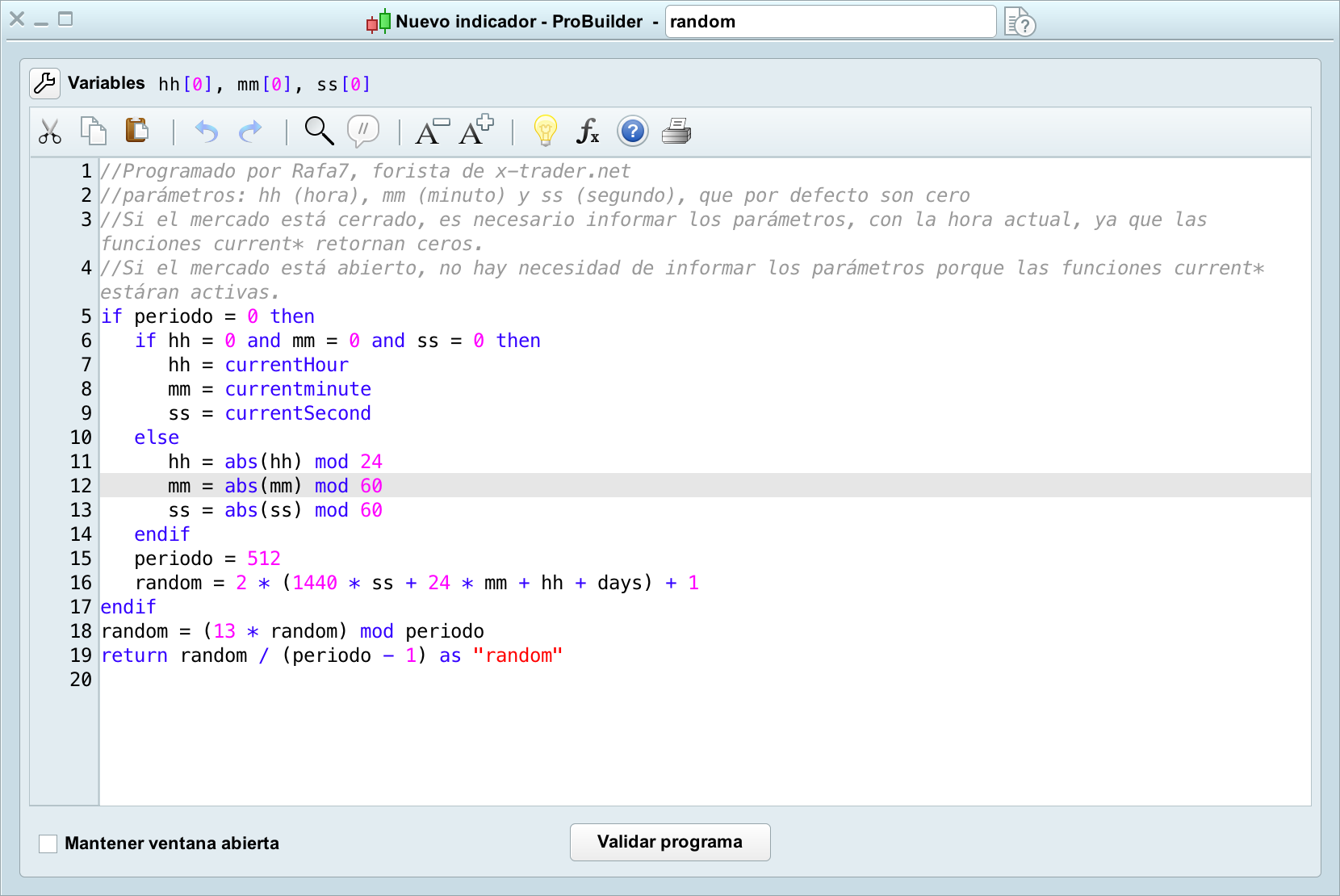Open the fx function library
The height and width of the screenshot is (896, 1340).
pos(588,131)
